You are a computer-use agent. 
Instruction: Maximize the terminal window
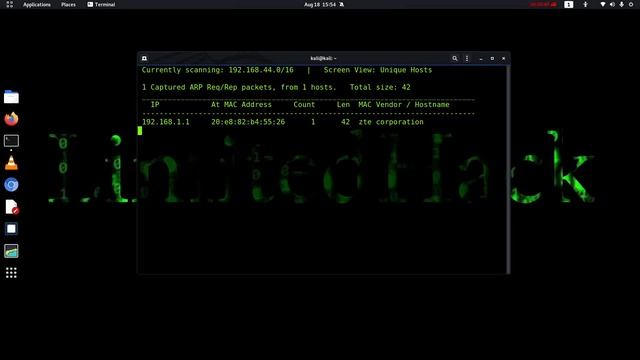point(492,58)
